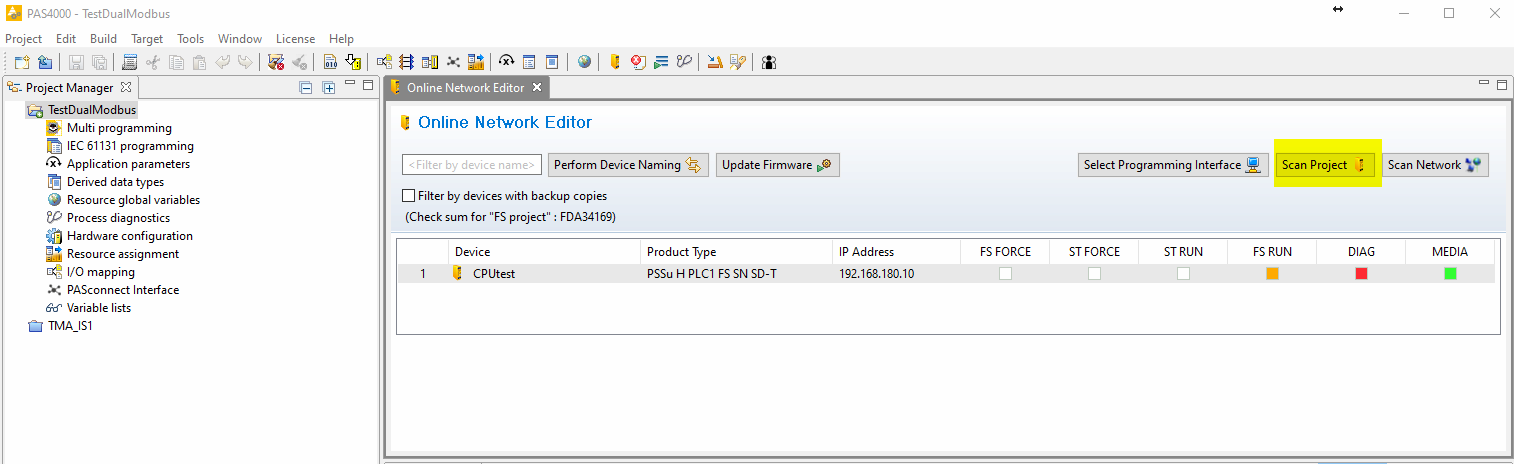This screenshot has width=1514, height=464.
Task: Click the Scan Network button
Action: tap(1435, 165)
